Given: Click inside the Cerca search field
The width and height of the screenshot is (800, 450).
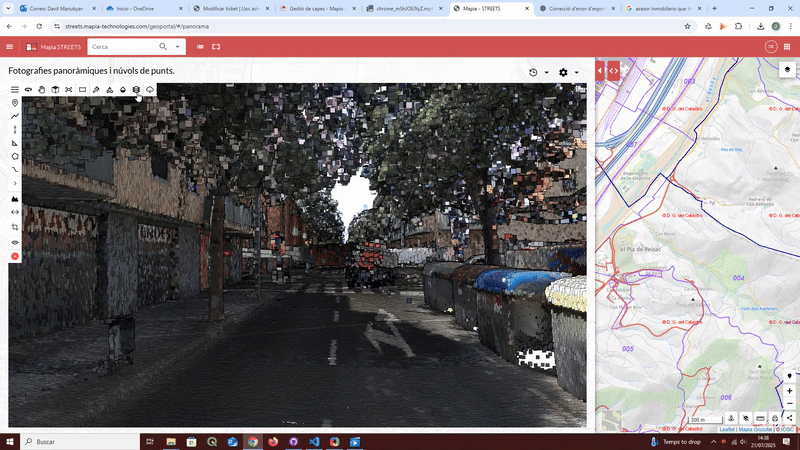Looking at the screenshot, I should click(122, 47).
